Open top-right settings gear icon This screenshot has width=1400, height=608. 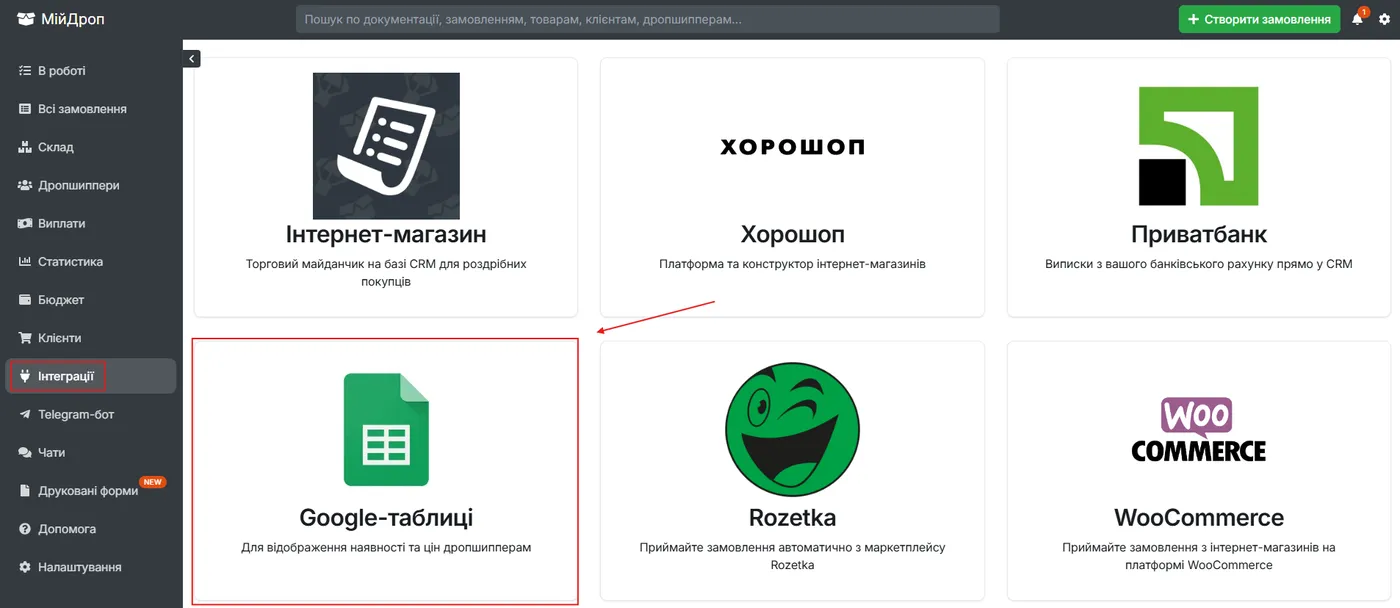(x=1384, y=19)
